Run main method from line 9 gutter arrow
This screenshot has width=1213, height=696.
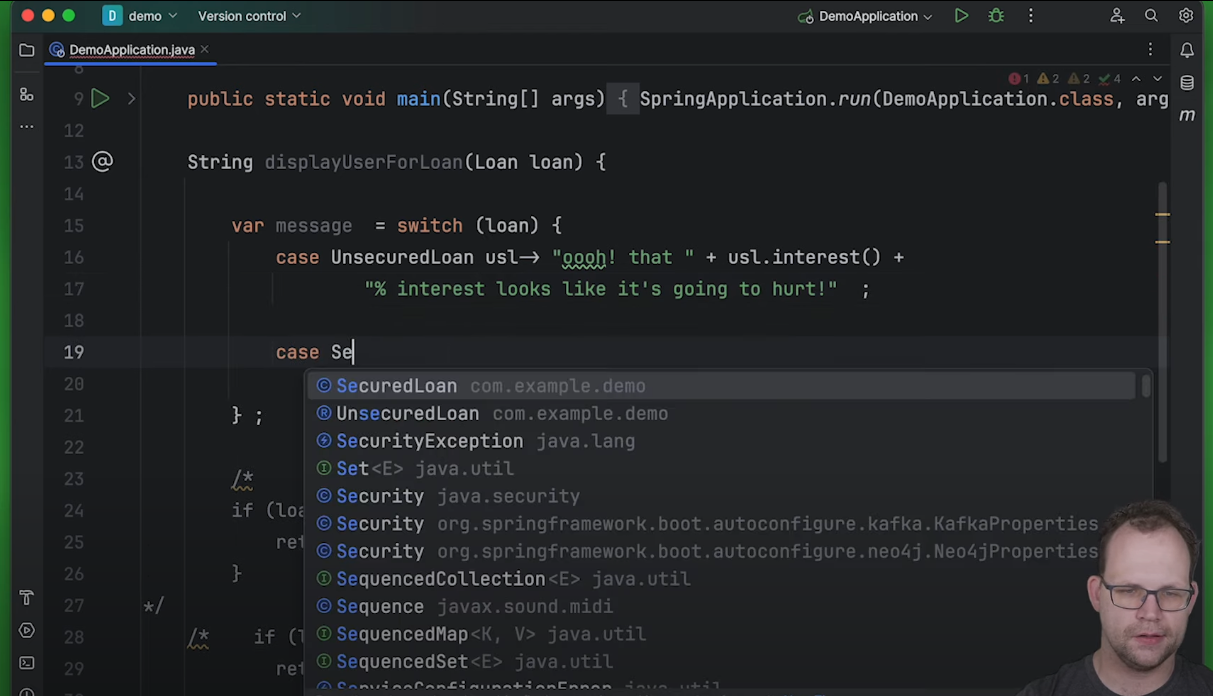[99, 98]
